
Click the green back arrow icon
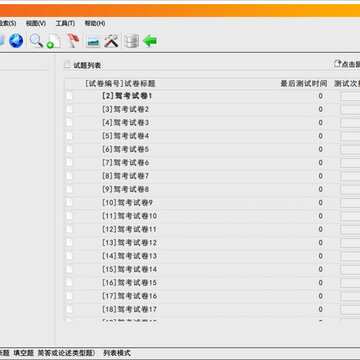click(x=150, y=41)
